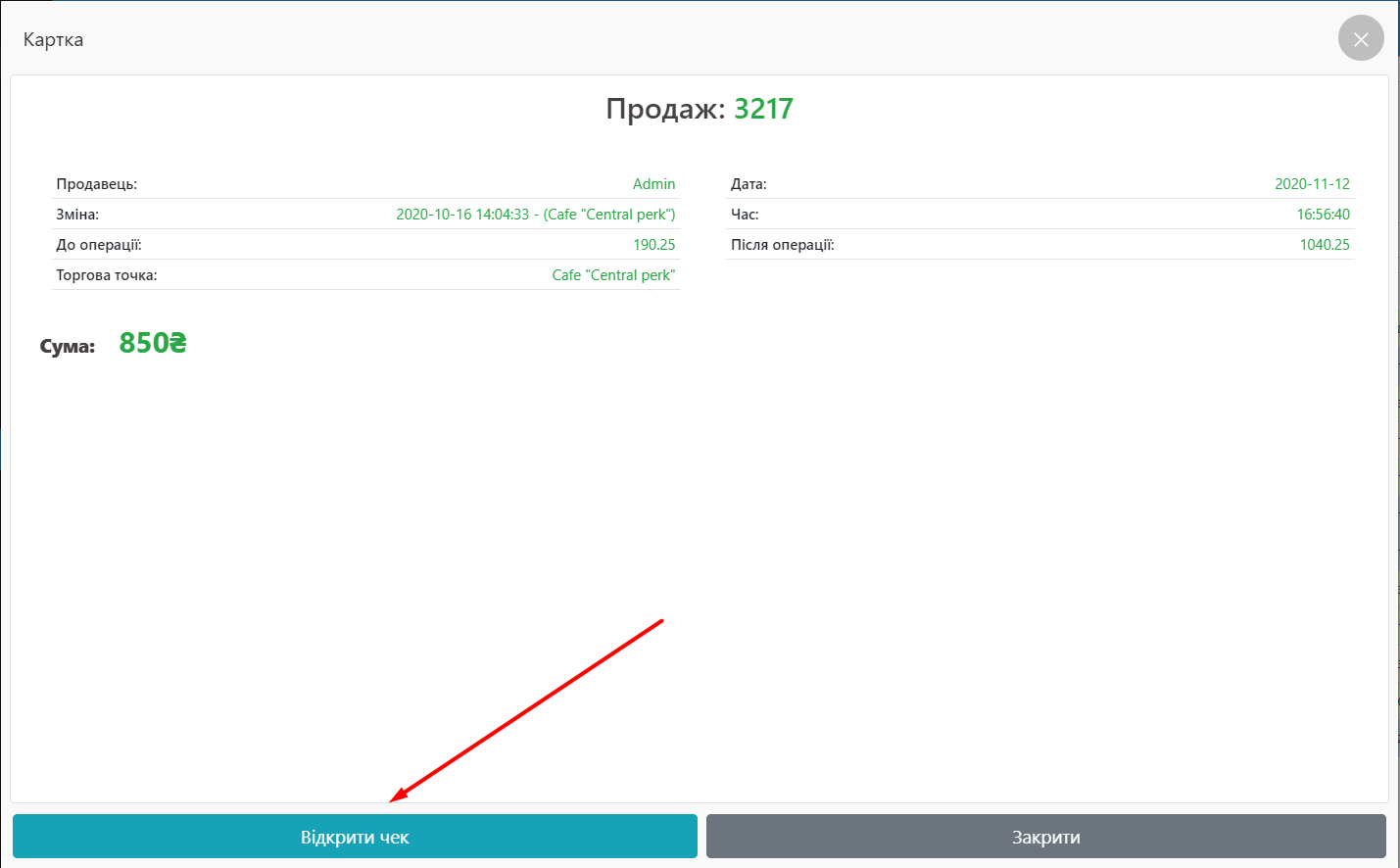Image resolution: width=1400 pixels, height=868 pixels.
Task: Click the Cafe "Central perk" trade point value
Action: [613, 275]
